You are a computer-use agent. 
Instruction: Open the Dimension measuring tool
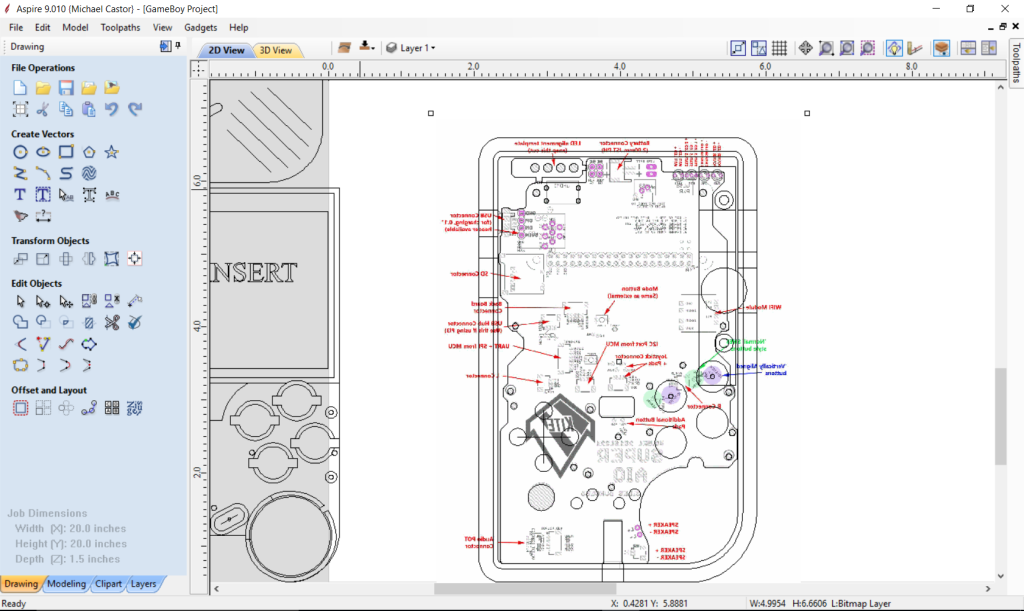click(43, 215)
